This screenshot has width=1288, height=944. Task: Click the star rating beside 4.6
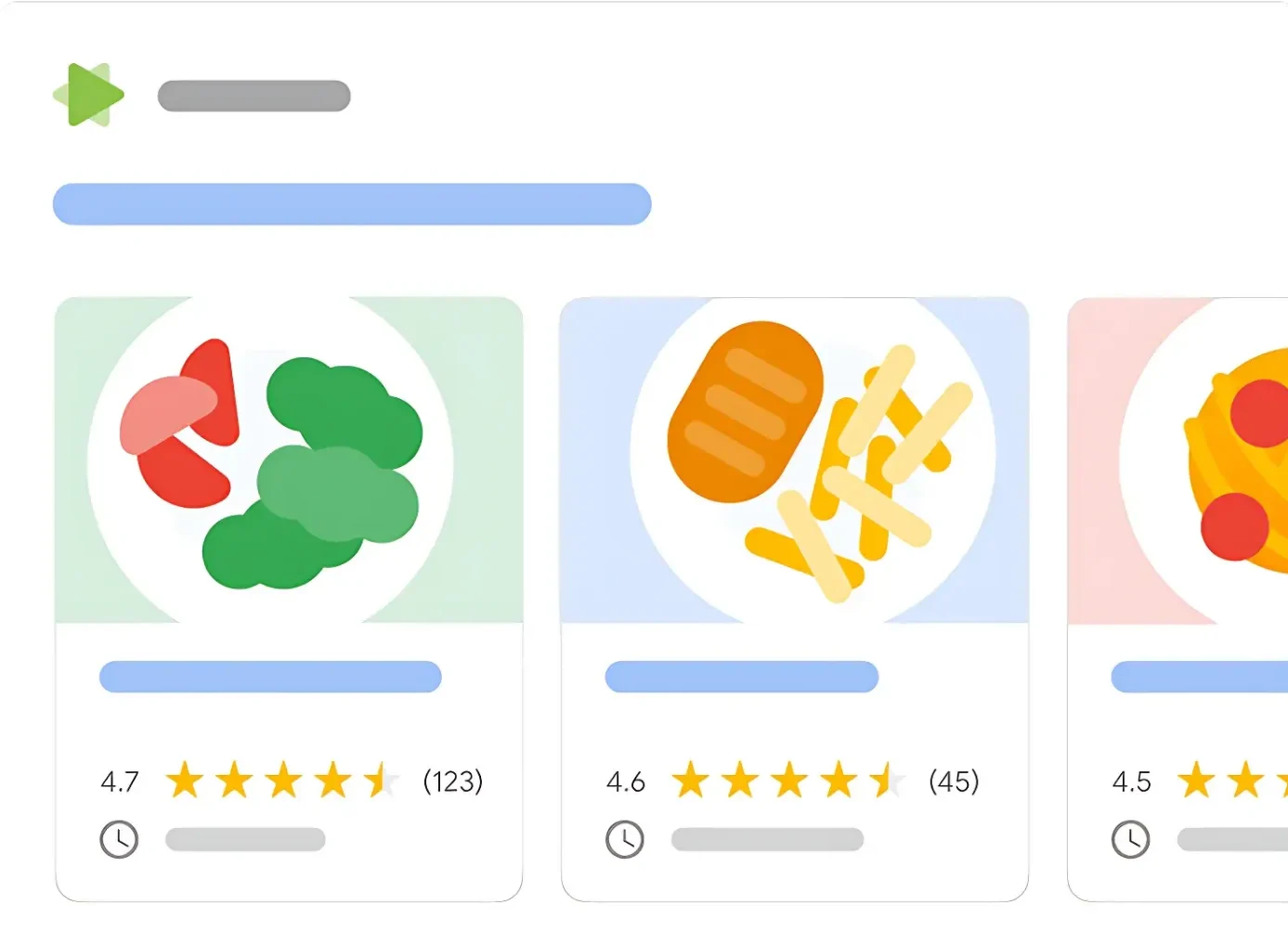click(x=788, y=781)
